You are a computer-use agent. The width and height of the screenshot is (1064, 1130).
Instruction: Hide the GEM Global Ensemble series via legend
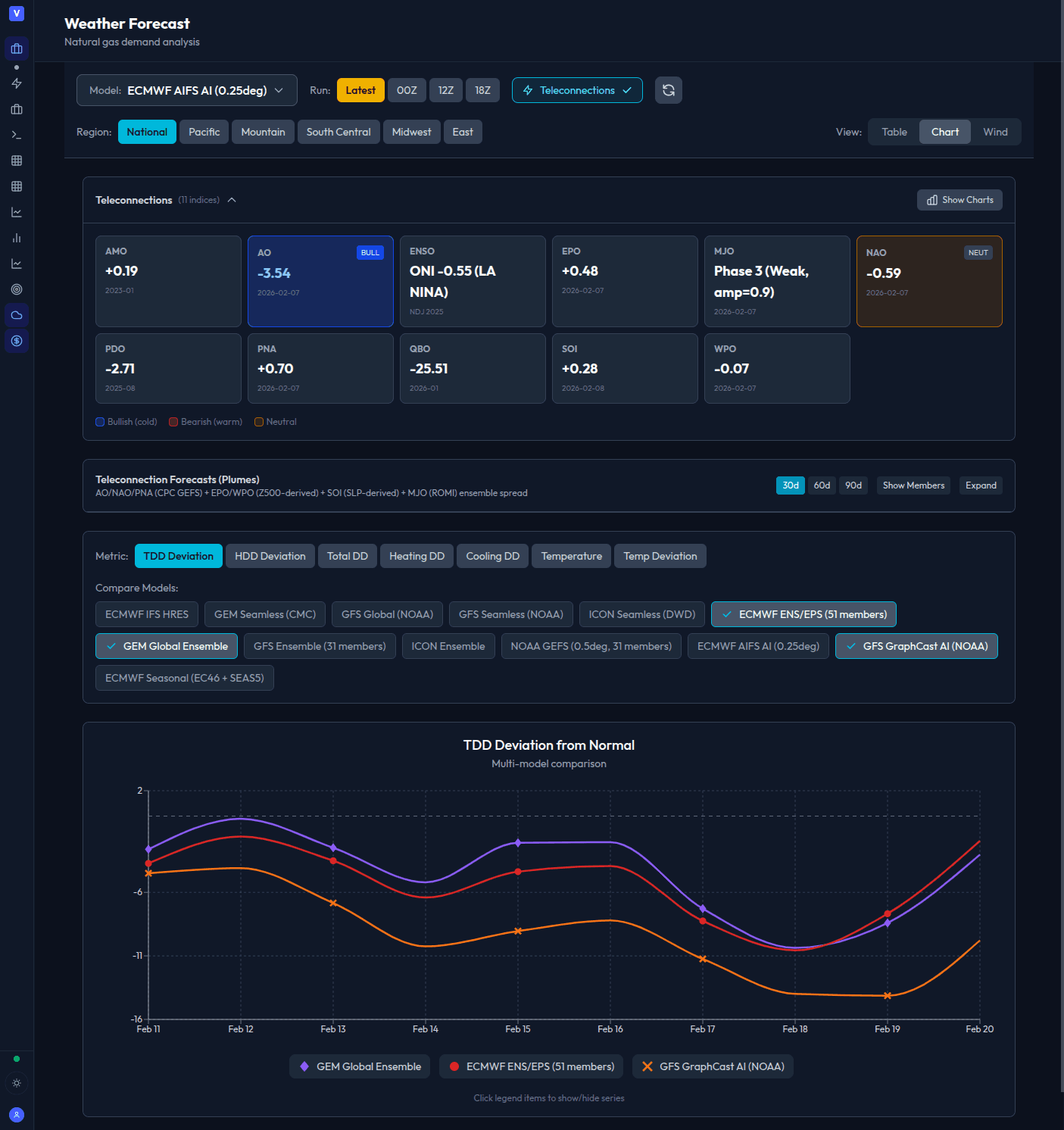pyautogui.click(x=359, y=1066)
